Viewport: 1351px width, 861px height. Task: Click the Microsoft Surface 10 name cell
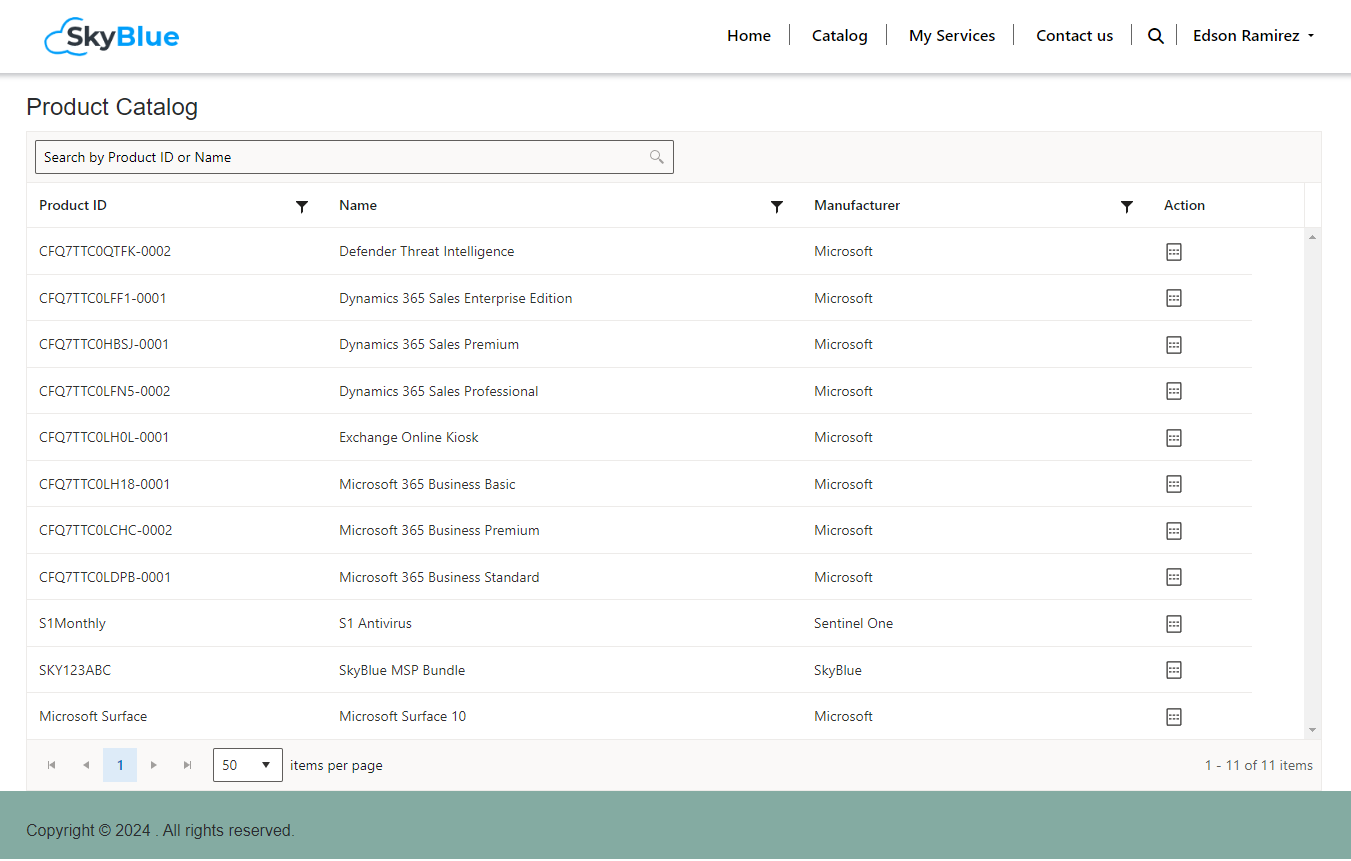pos(403,717)
